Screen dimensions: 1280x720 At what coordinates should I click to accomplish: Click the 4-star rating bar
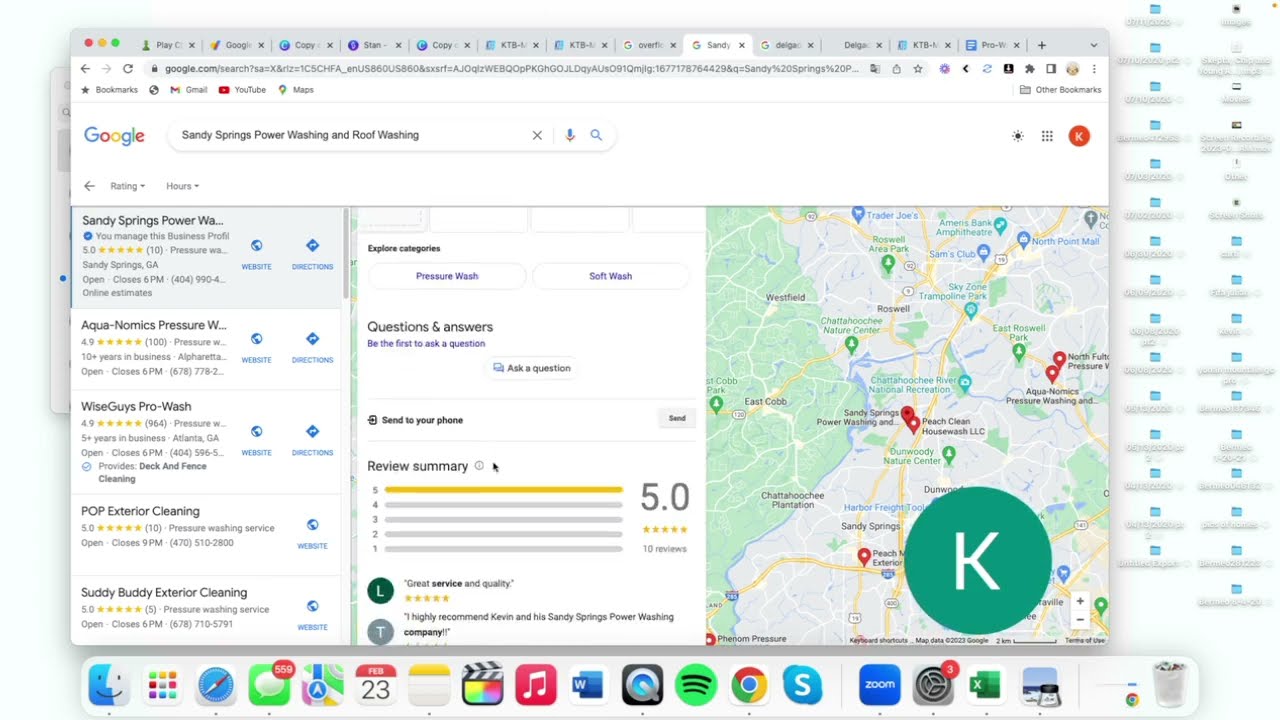click(503, 505)
